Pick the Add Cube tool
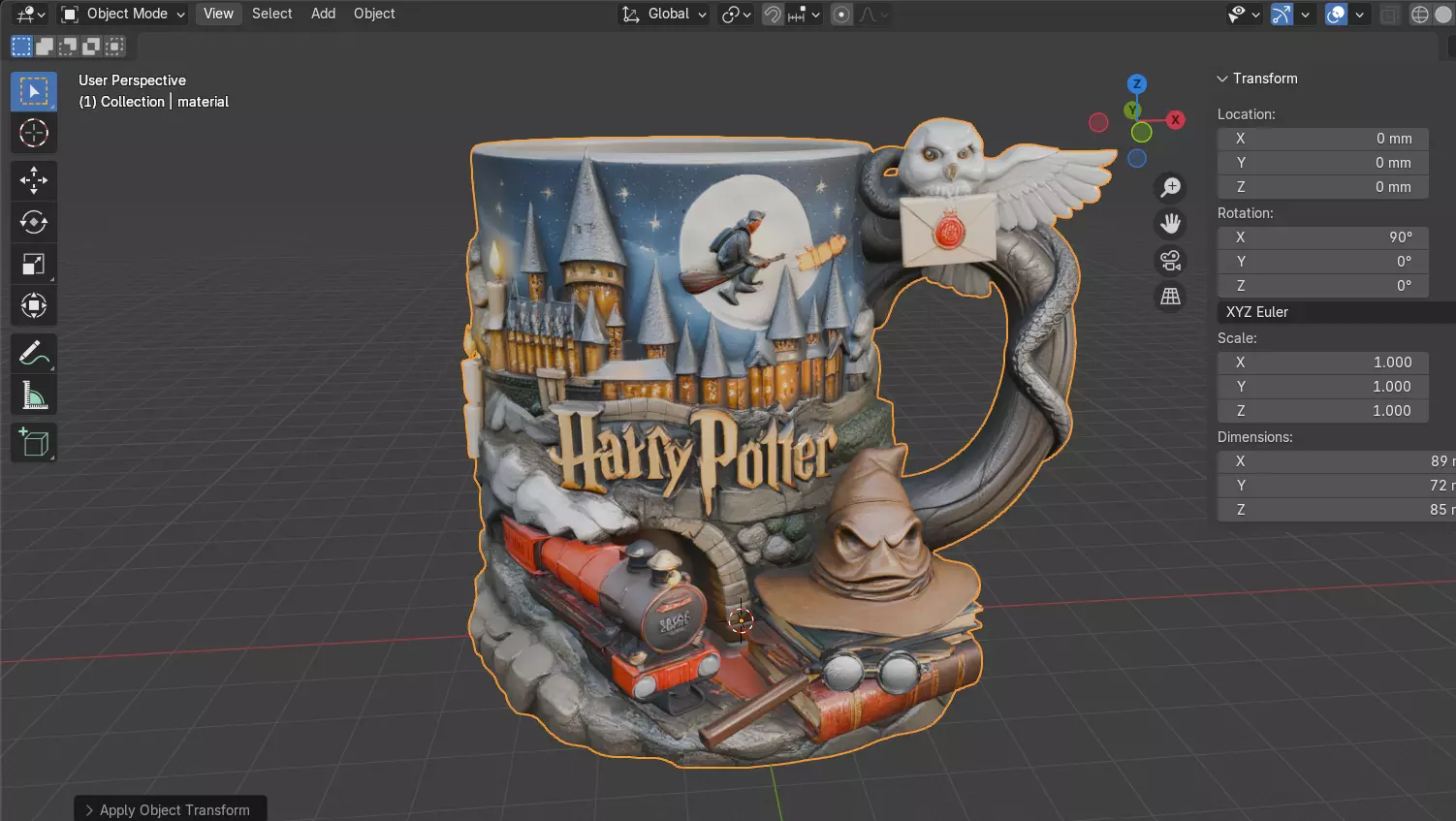This screenshot has width=1456, height=821. coord(34,443)
